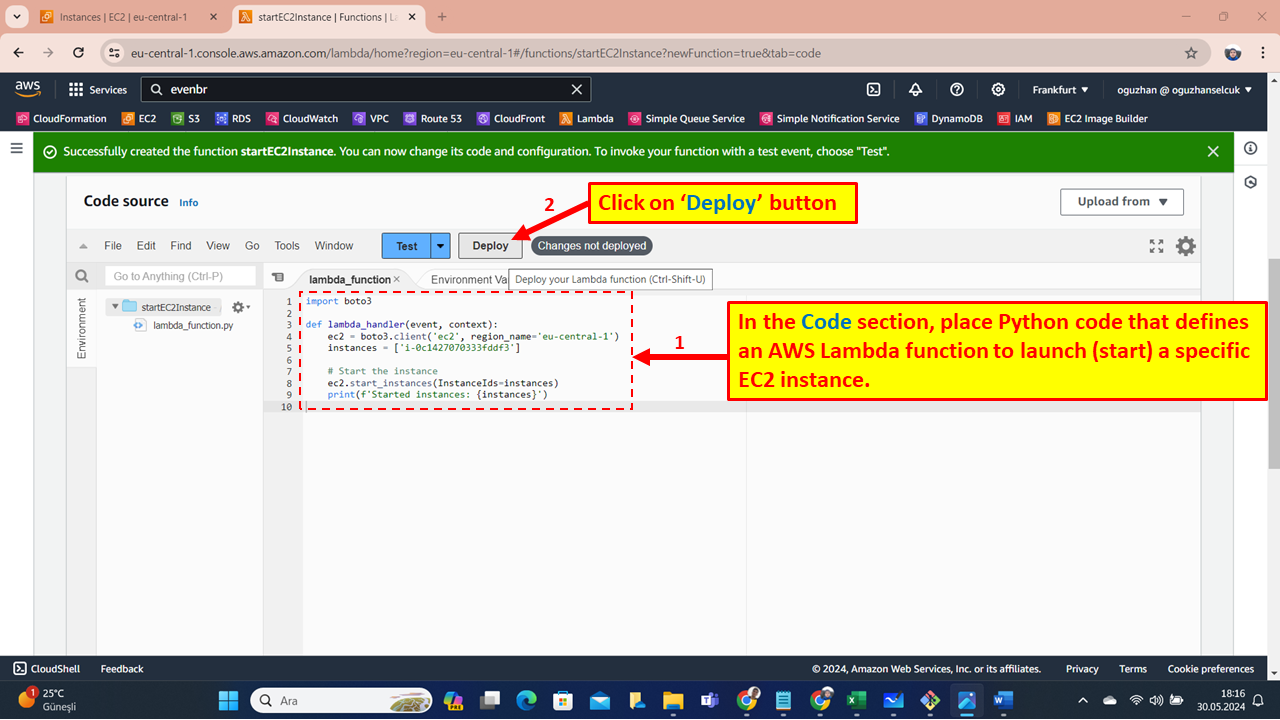
Task: Enter fullscreen mode in the code editor
Action: coord(1156,245)
